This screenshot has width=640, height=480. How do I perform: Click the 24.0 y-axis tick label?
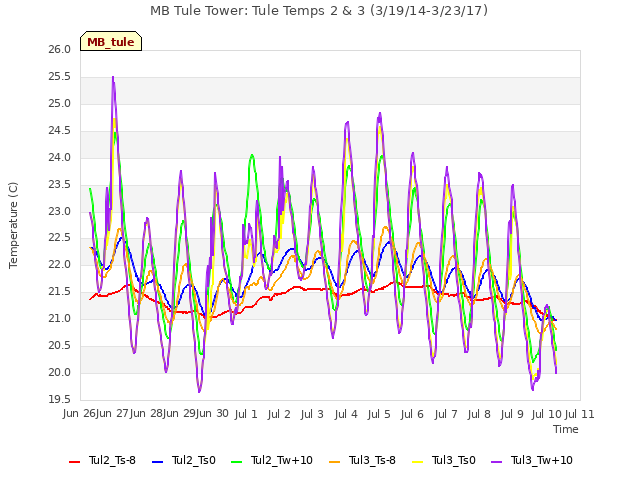(60, 158)
